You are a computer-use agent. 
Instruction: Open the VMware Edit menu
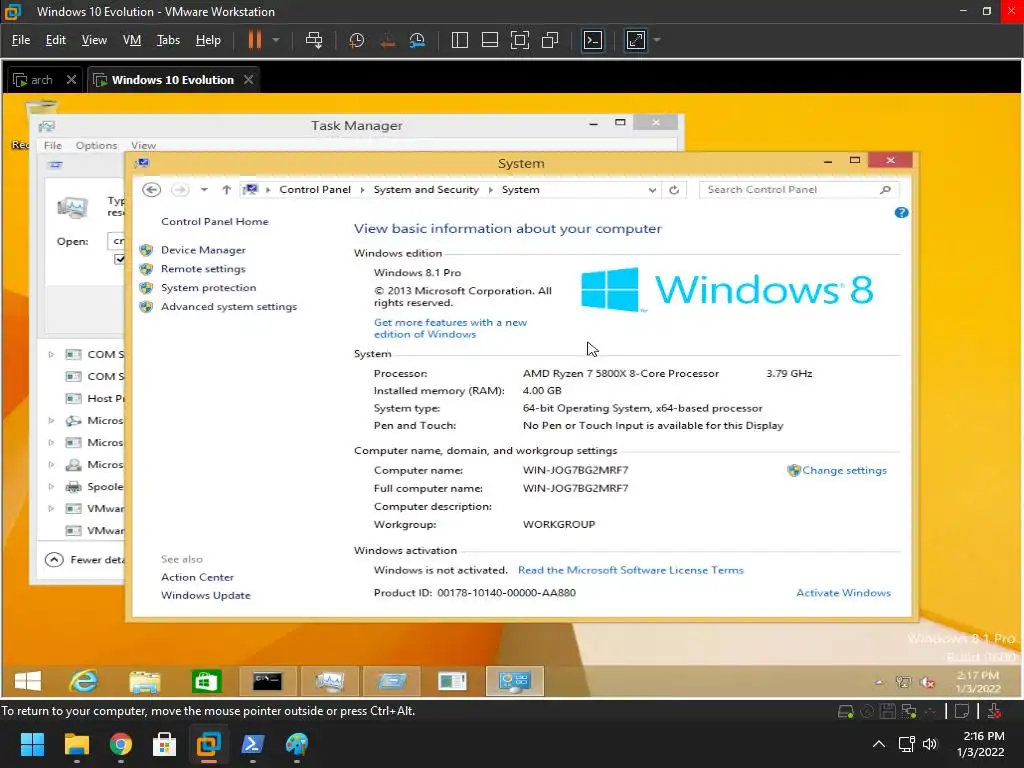point(56,40)
